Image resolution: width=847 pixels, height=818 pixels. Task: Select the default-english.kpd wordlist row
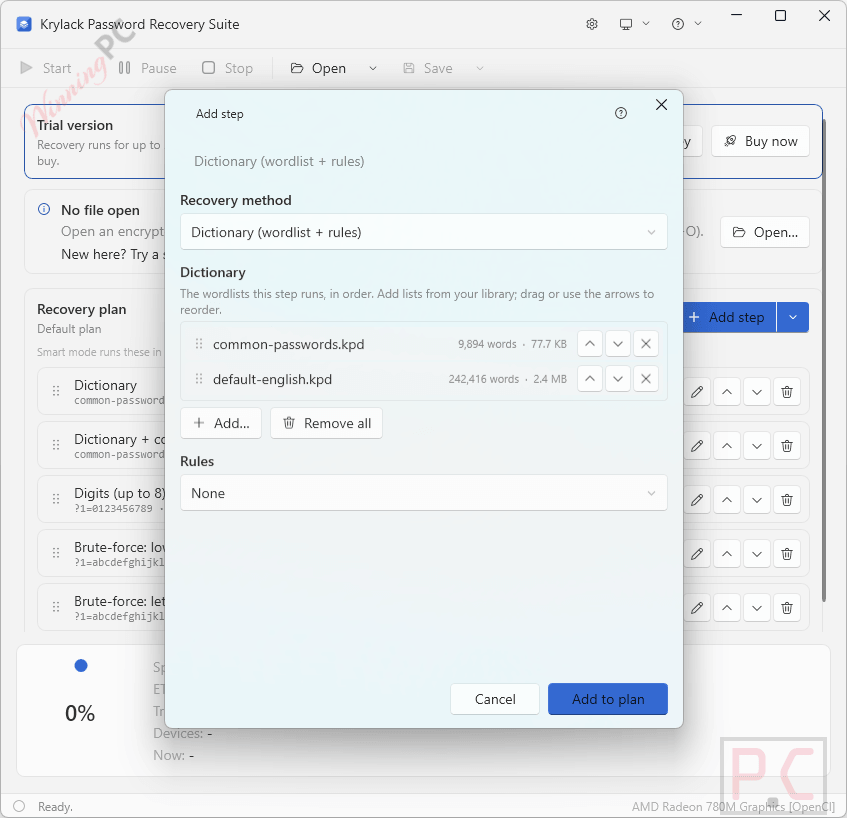coord(424,379)
